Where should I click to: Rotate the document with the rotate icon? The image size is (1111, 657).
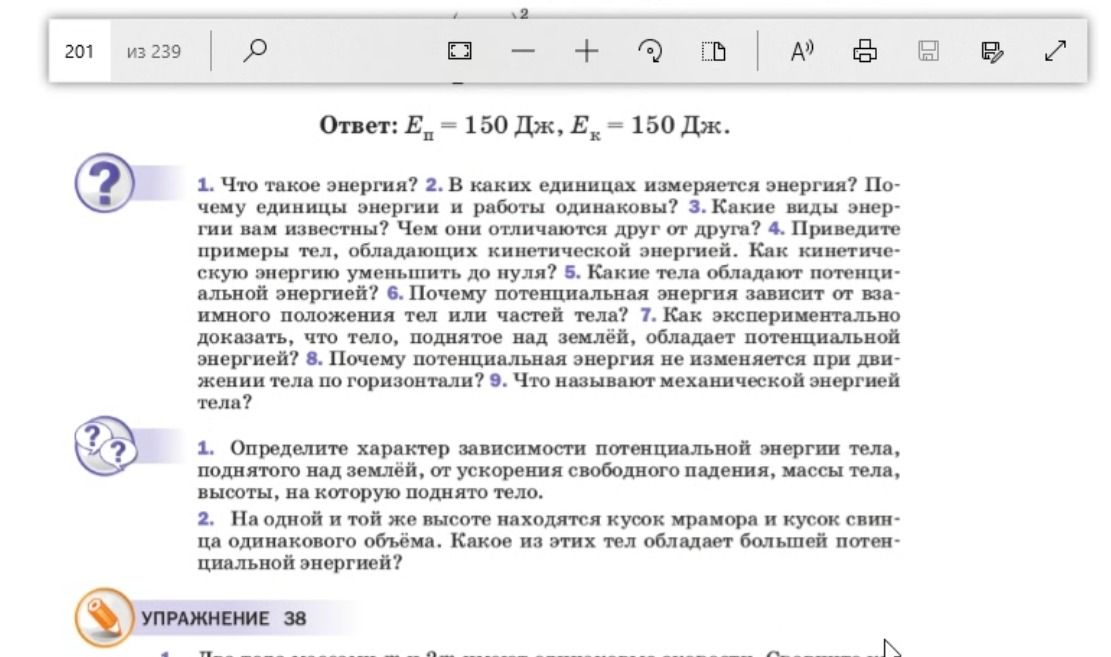[650, 51]
